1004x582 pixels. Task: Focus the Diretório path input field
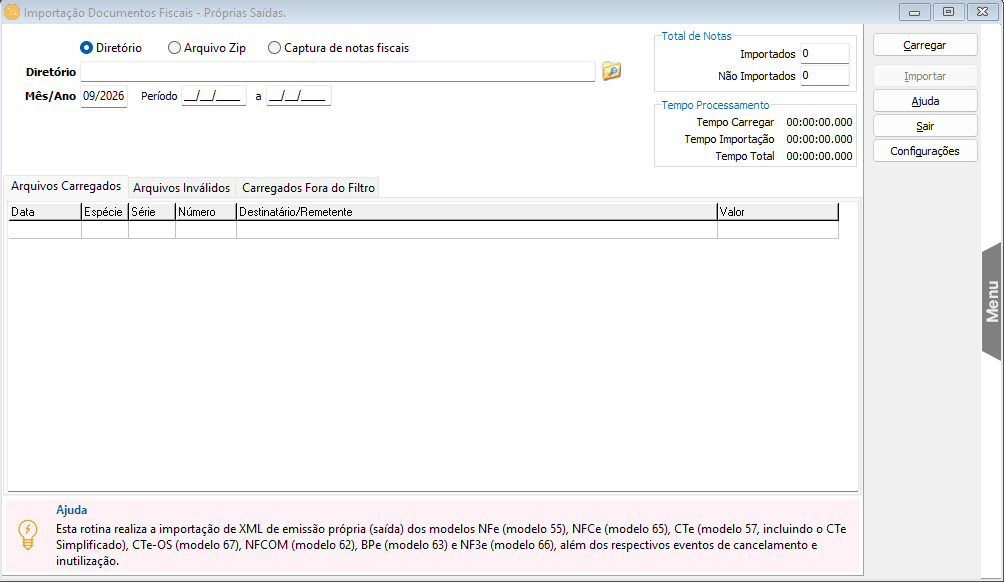[337, 72]
